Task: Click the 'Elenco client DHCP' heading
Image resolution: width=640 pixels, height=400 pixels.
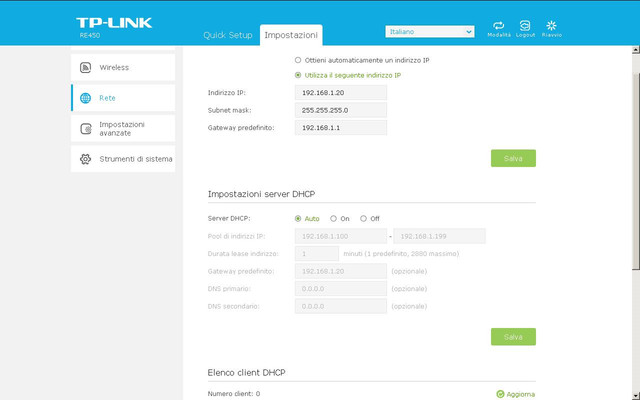Action: click(x=247, y=373)
